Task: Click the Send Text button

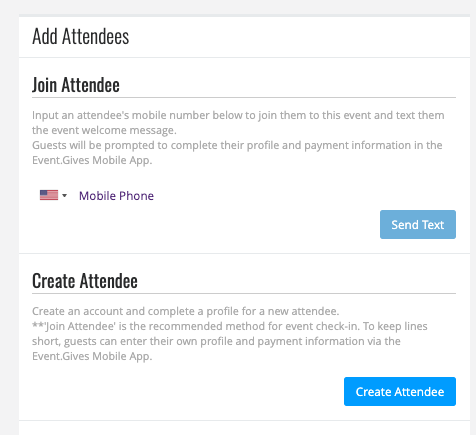Action: coord(418,224)
